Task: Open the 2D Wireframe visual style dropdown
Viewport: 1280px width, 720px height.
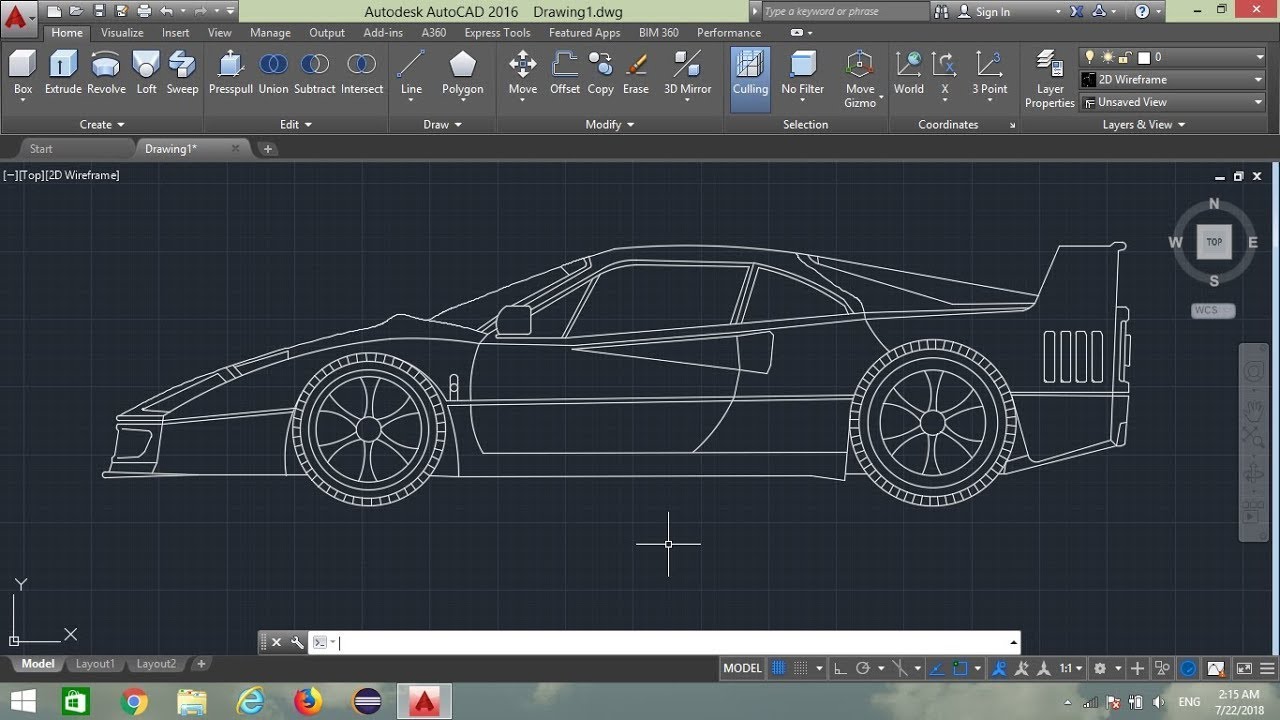Action: click(1172, 80)
